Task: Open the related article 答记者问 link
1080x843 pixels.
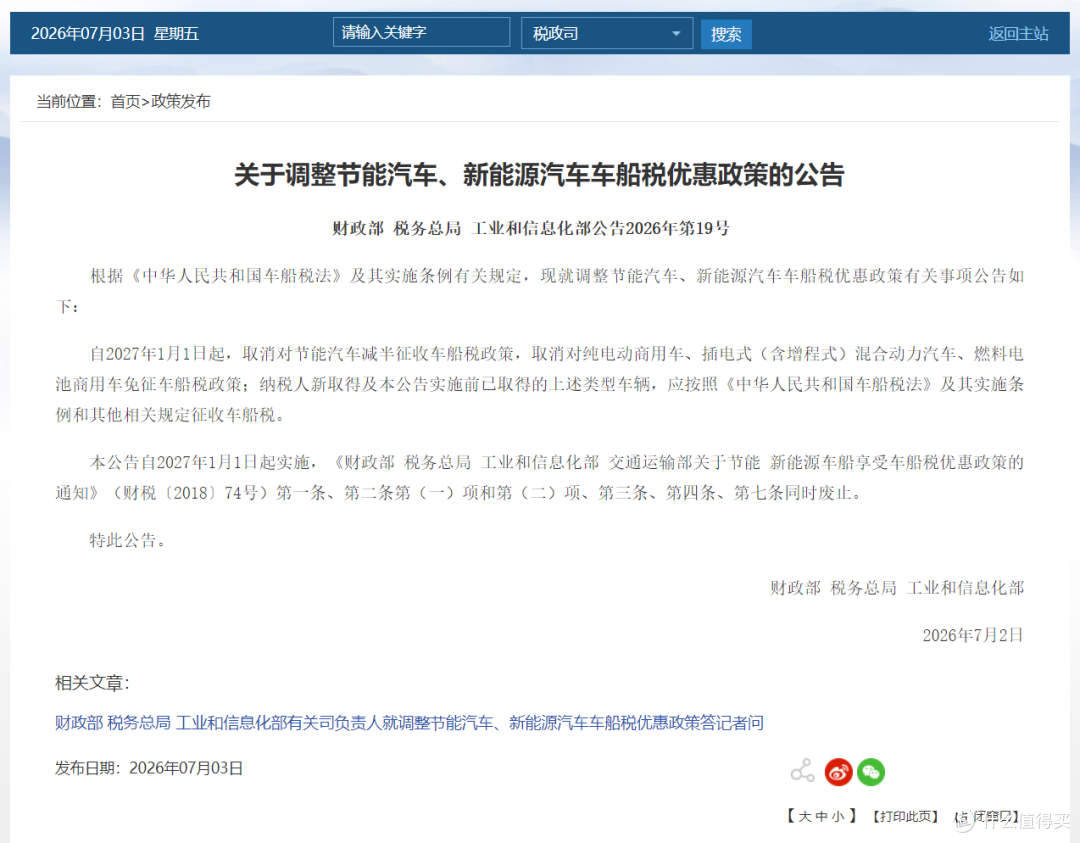Action: pyautogui.click(x=409, y=722)
